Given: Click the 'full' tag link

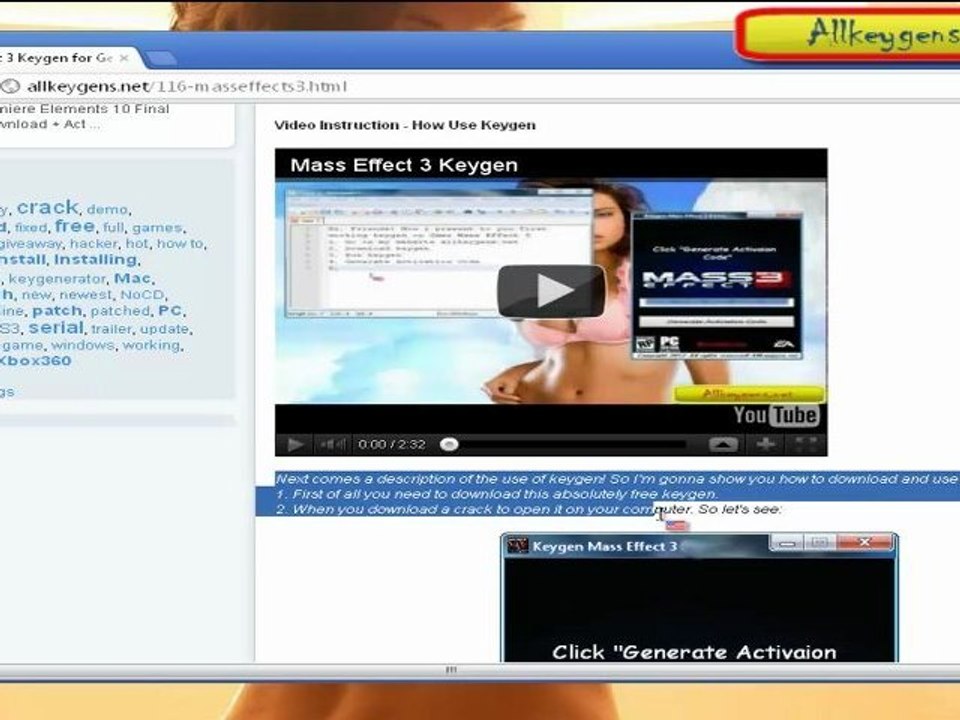Looking at the screenshot, I should tap(113, 228).
